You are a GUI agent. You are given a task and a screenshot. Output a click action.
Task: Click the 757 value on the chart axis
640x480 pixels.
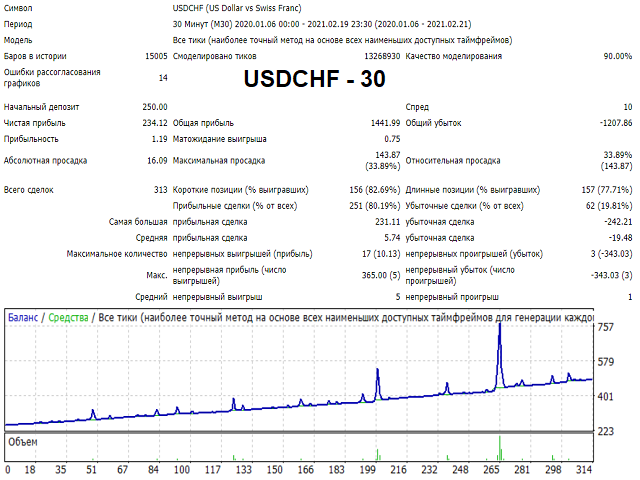(x=605, y=327)
